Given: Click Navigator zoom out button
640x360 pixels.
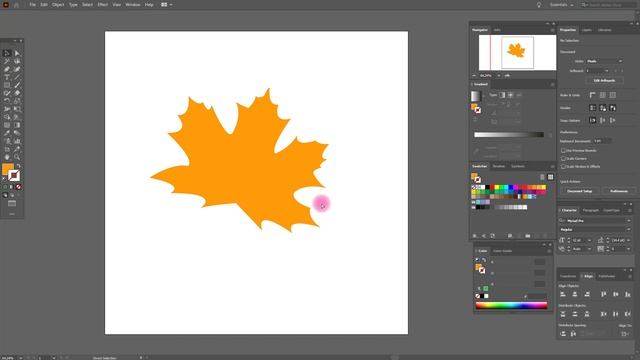Looking at the screenshot, I should click(475, 76).
